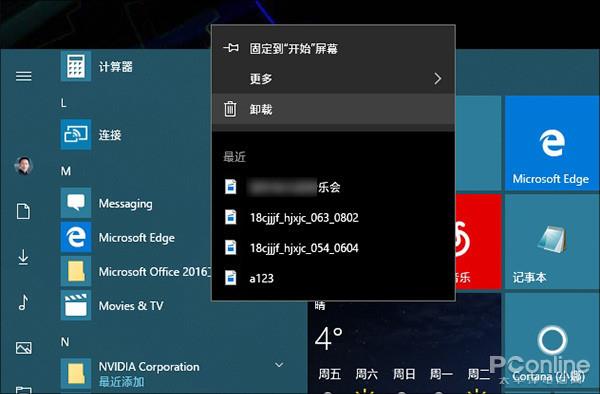Open the Music sidebar icon
The height and width of the screenshot is (394, 600).
coord(23,302)
